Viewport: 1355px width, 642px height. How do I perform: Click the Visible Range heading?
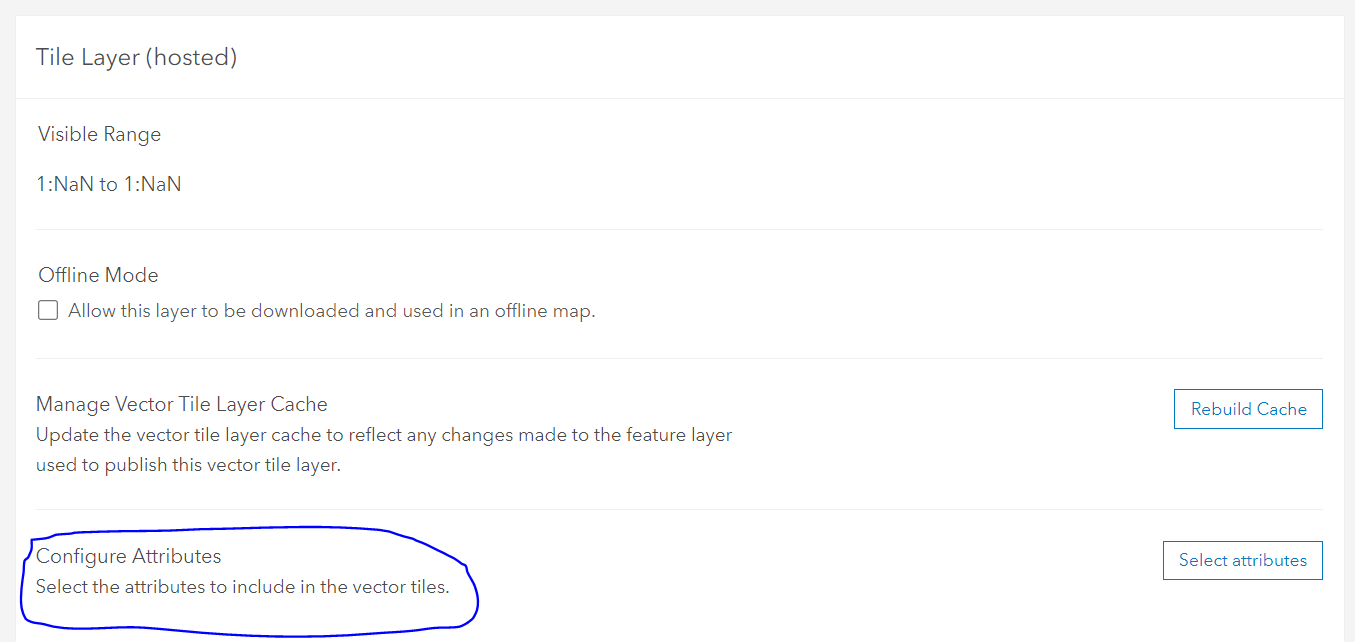point(98,133)
